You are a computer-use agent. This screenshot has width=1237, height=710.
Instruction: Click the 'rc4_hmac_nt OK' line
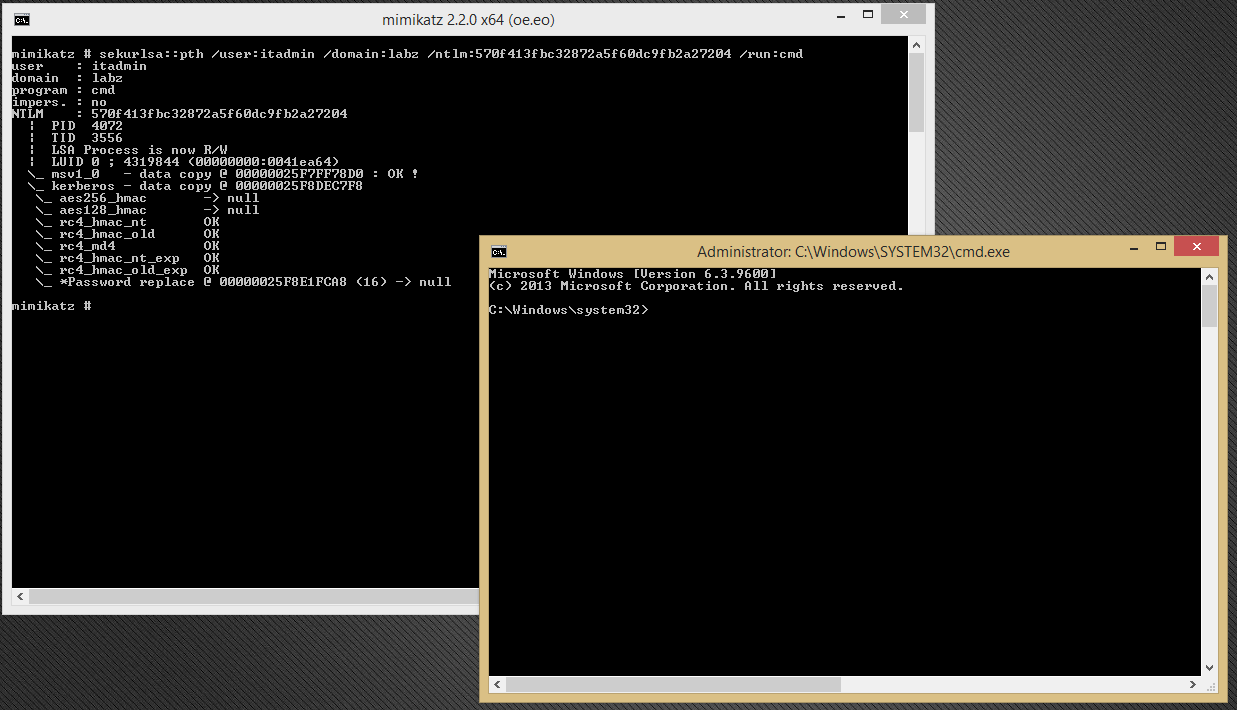click(x=127, y=222)
